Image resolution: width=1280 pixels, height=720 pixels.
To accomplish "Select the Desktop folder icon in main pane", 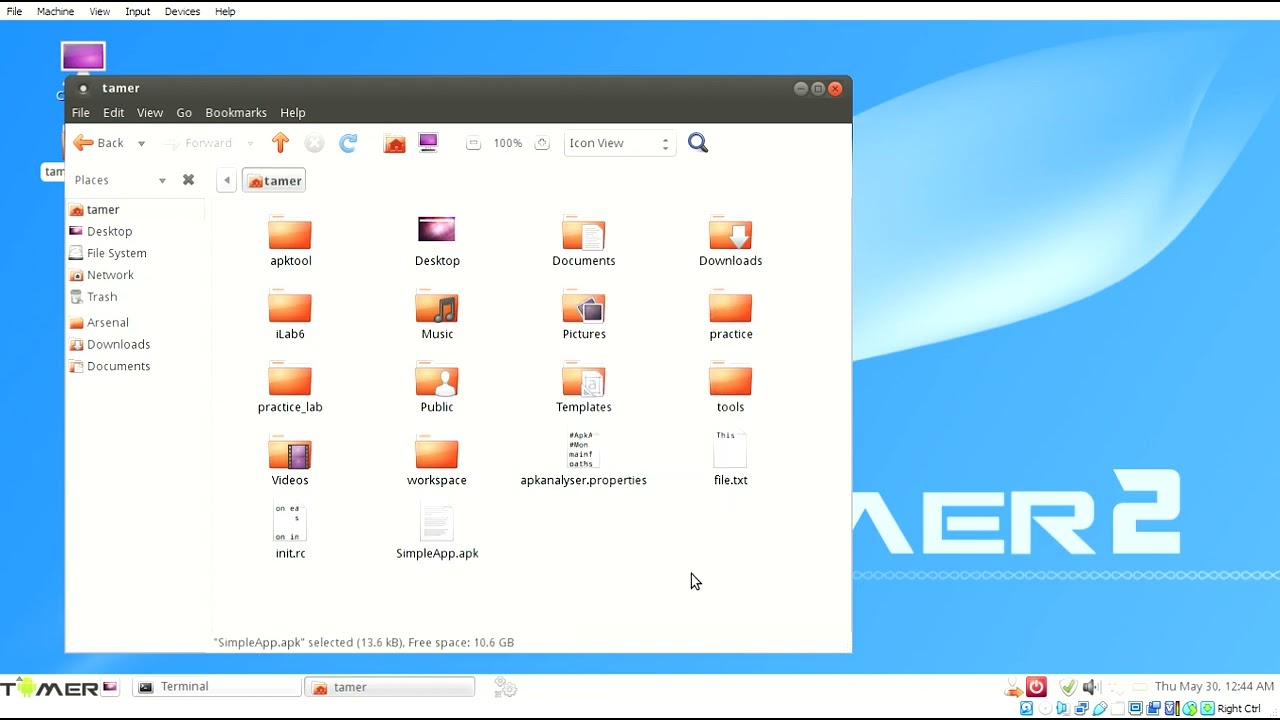I will click(437, 231).
